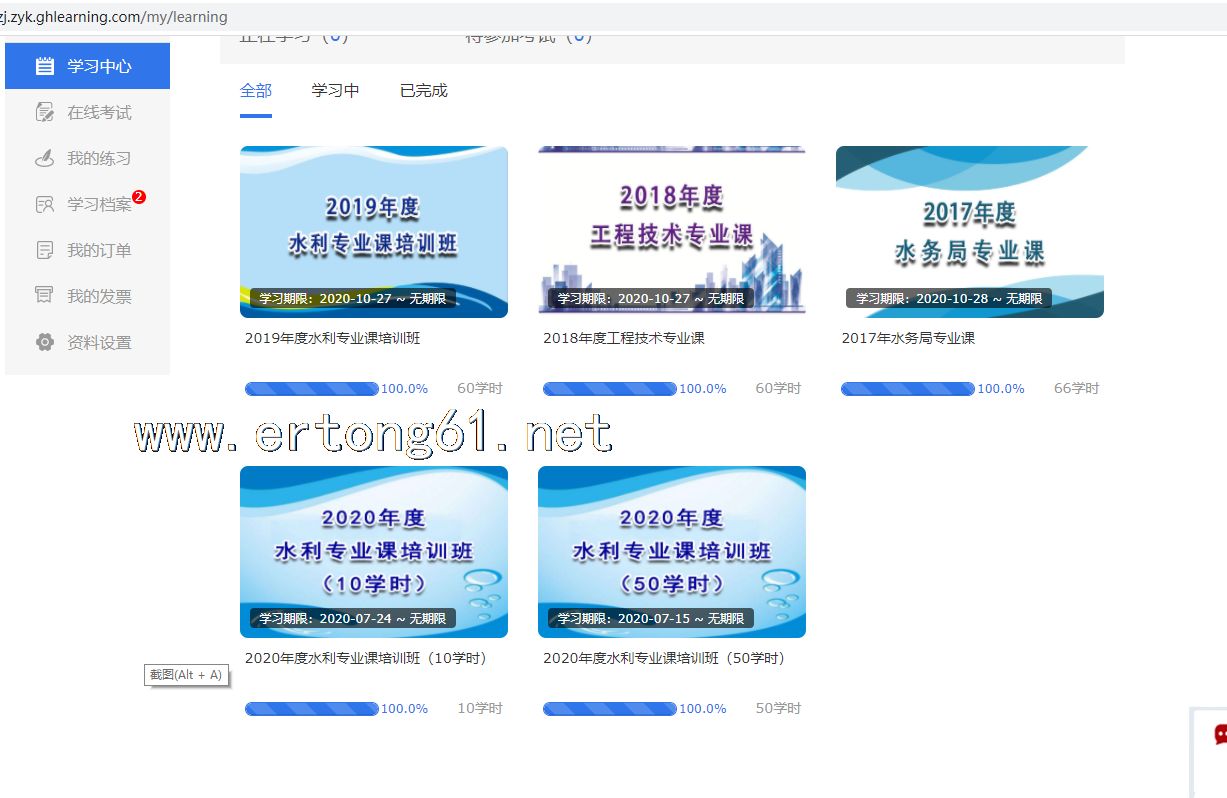Image resolution: width=1227 pixels, height=798 pixels.
Task: Open the red chat widget icon
Action: 1218,735
